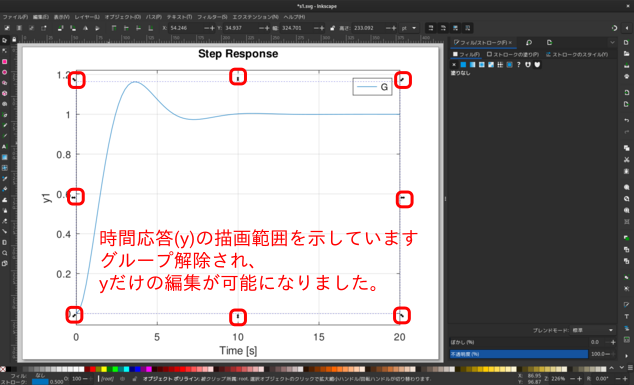This screenshot has width=634, height=385.
Task: Click print icon in right commands bar
Action: [626, 76]
